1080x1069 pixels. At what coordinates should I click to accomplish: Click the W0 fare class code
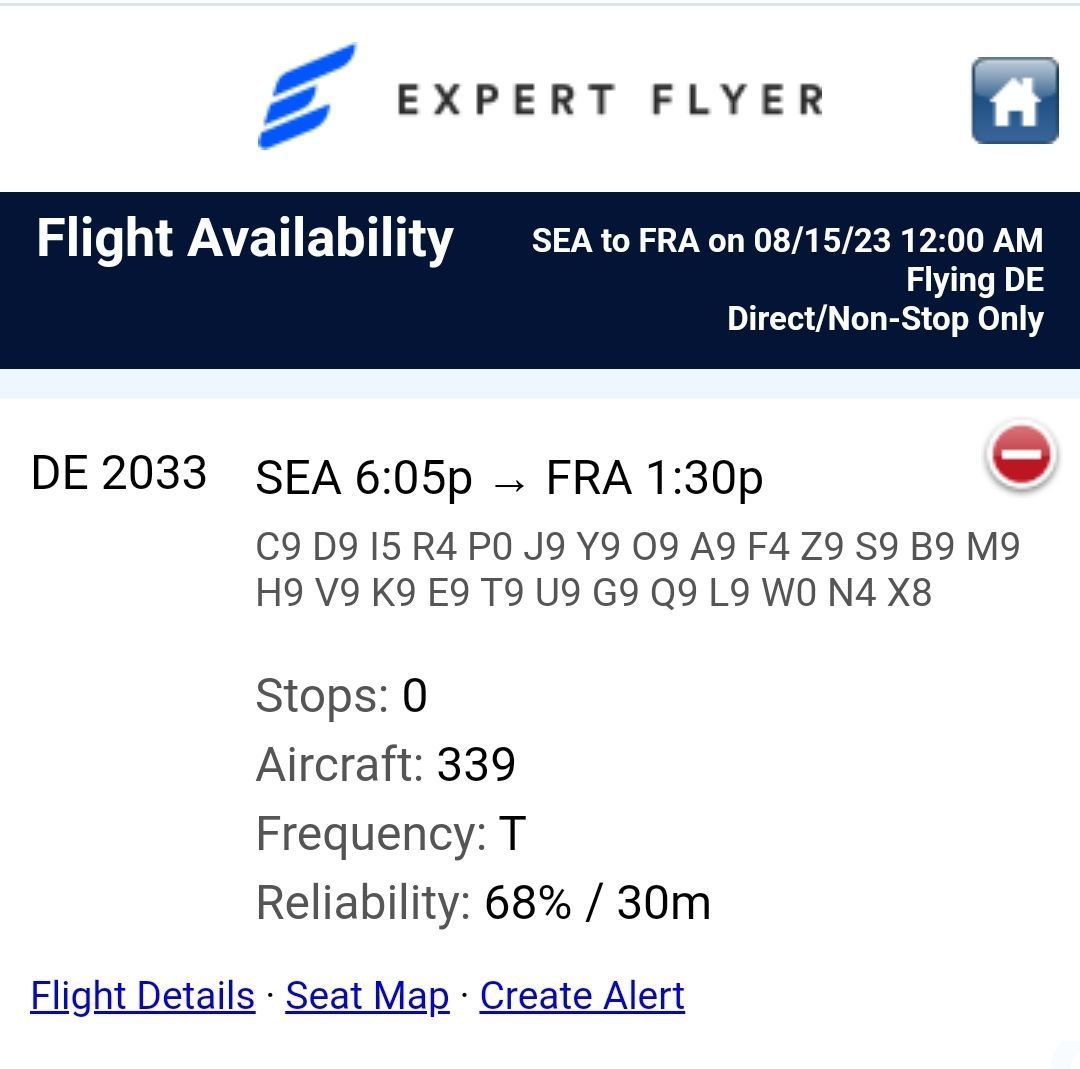click(x=789, y=592)
